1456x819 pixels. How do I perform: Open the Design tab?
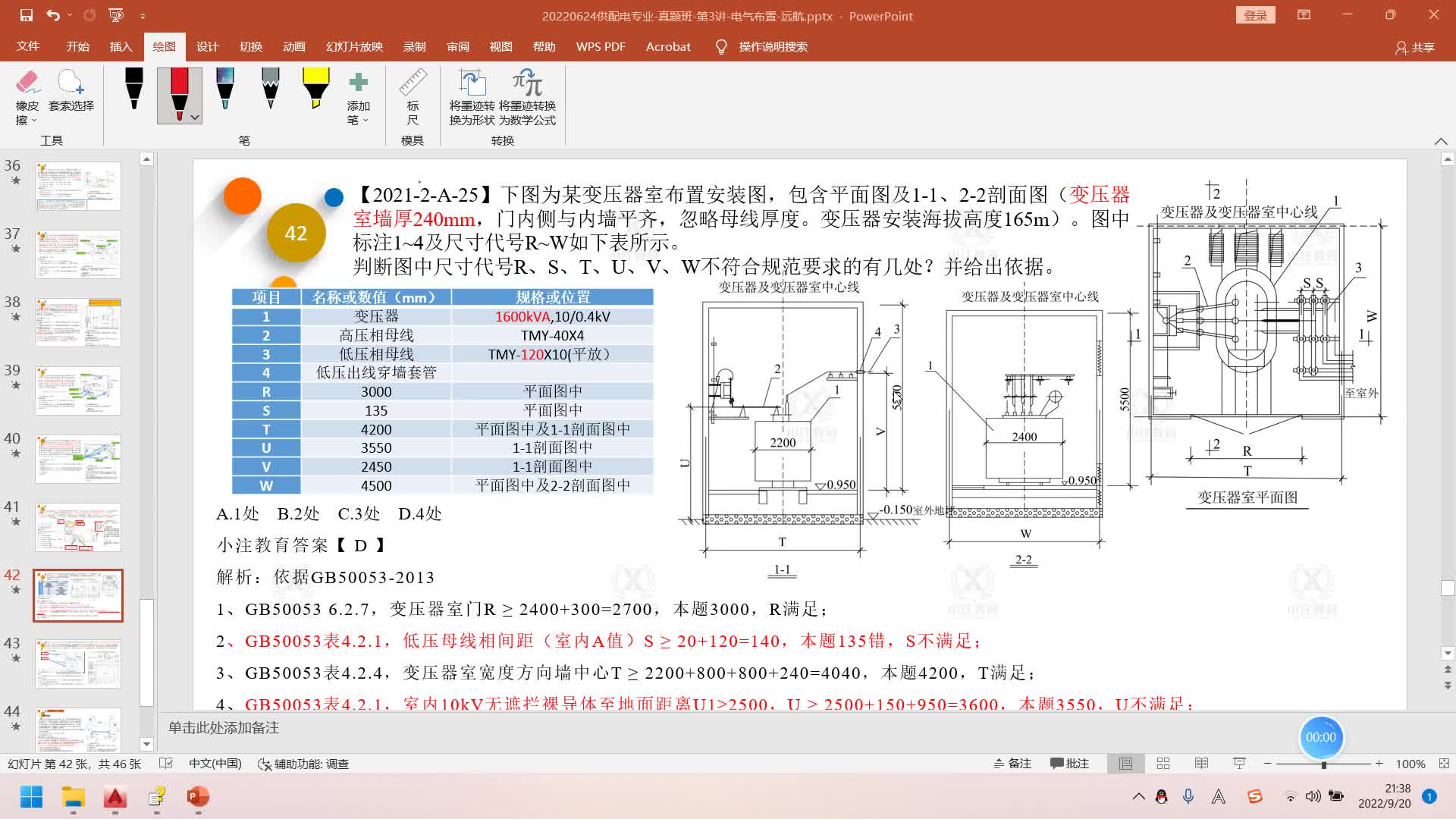click(207, 46)
